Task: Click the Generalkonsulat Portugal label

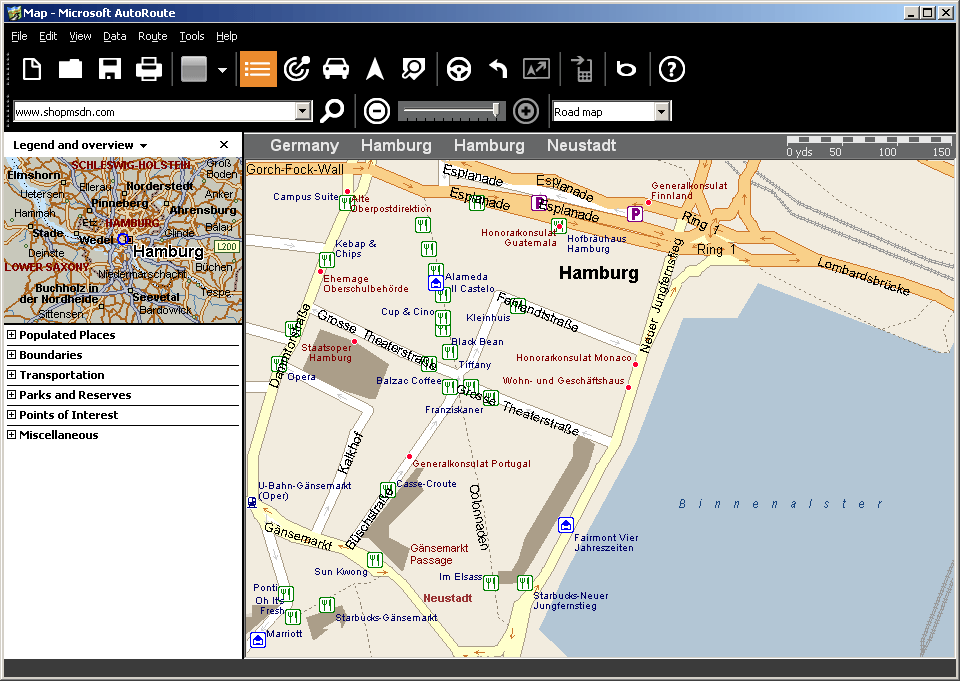Action: (x=471, y=464)
